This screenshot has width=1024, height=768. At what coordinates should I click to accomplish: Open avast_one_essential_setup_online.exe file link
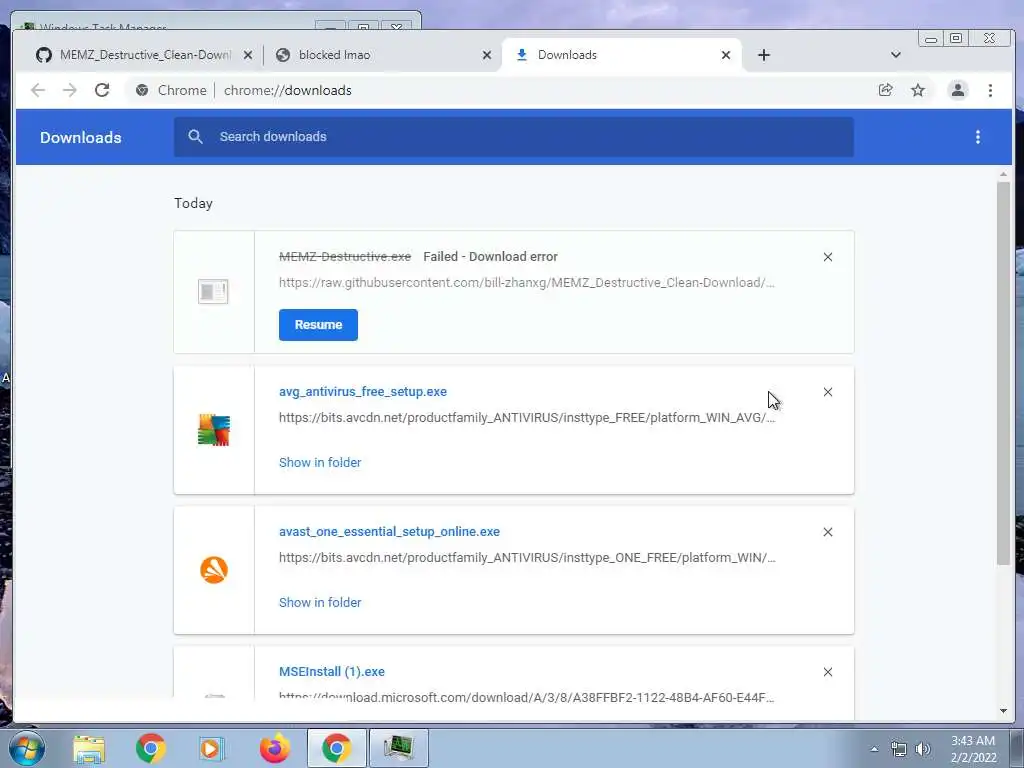pyautogui.click(x=389, y=532)
